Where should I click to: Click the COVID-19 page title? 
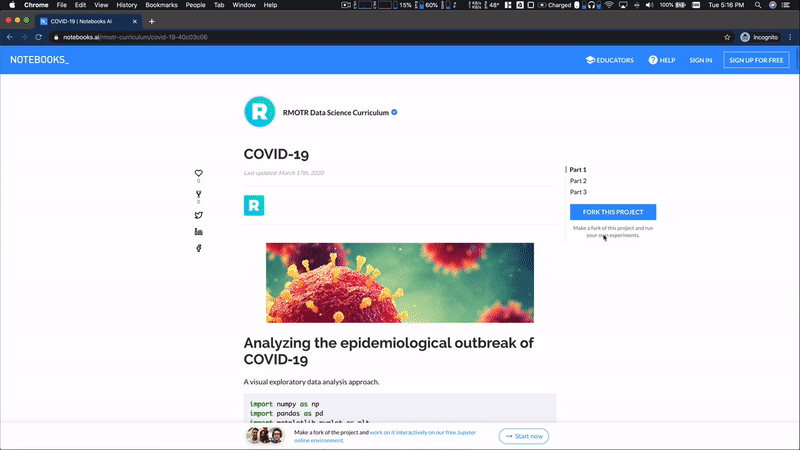(276, 154)
